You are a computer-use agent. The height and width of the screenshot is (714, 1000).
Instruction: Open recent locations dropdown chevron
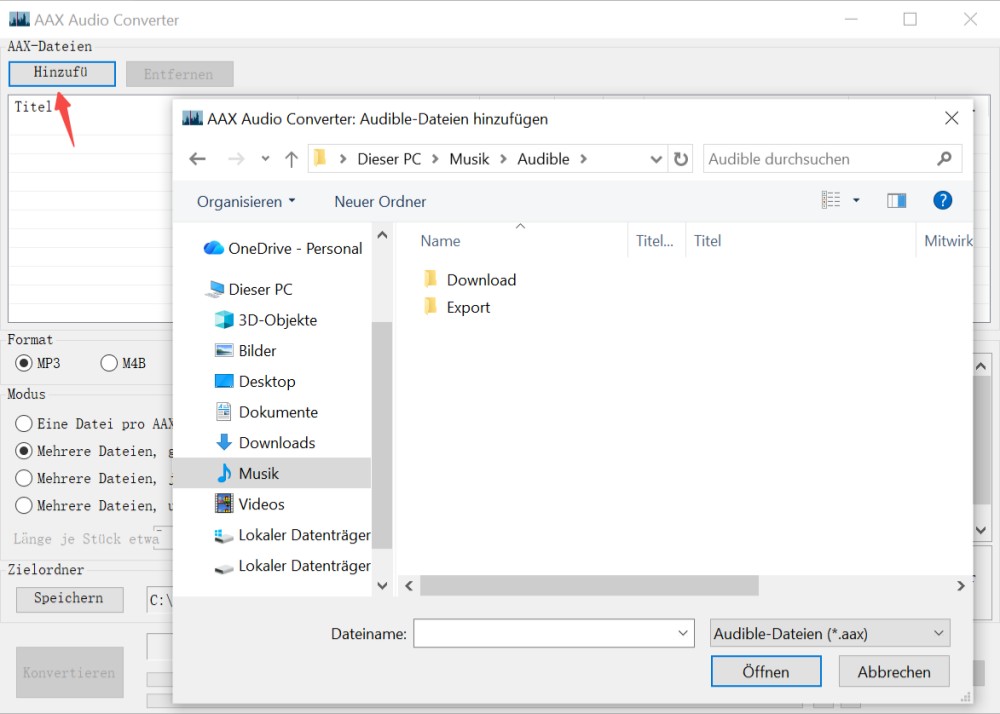pos(265,159)
